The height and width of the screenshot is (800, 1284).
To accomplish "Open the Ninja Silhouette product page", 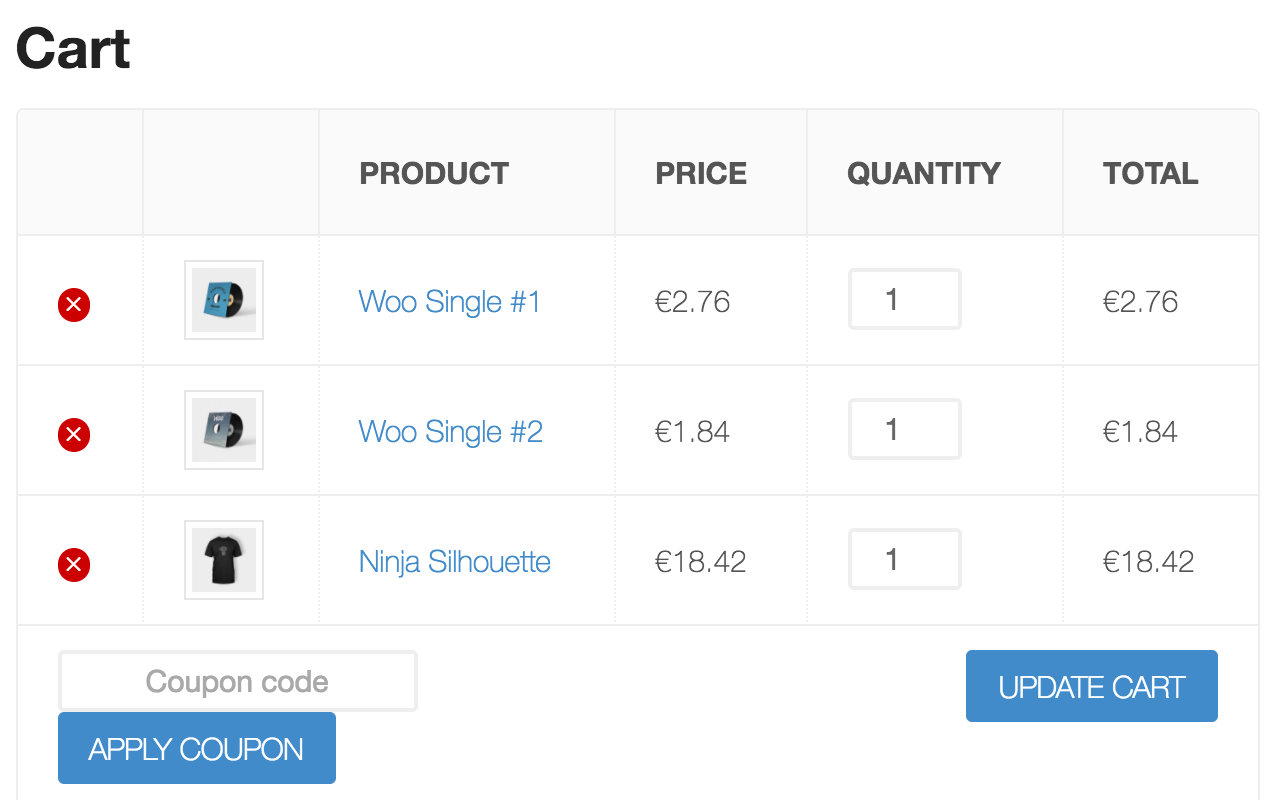I will (x=454, y=562).
